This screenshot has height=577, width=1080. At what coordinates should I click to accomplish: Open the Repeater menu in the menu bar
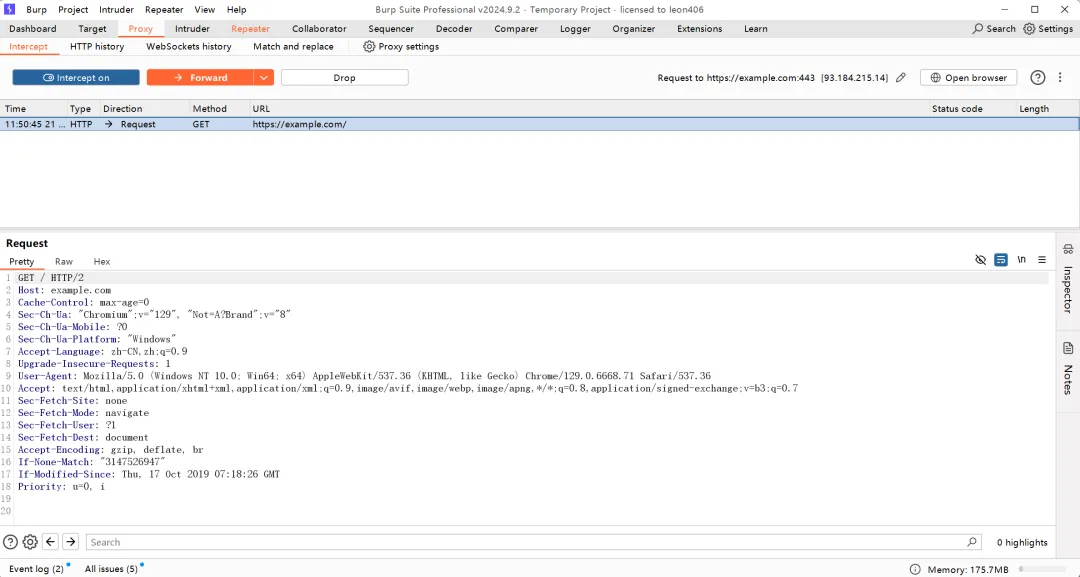tap(164, 10)
